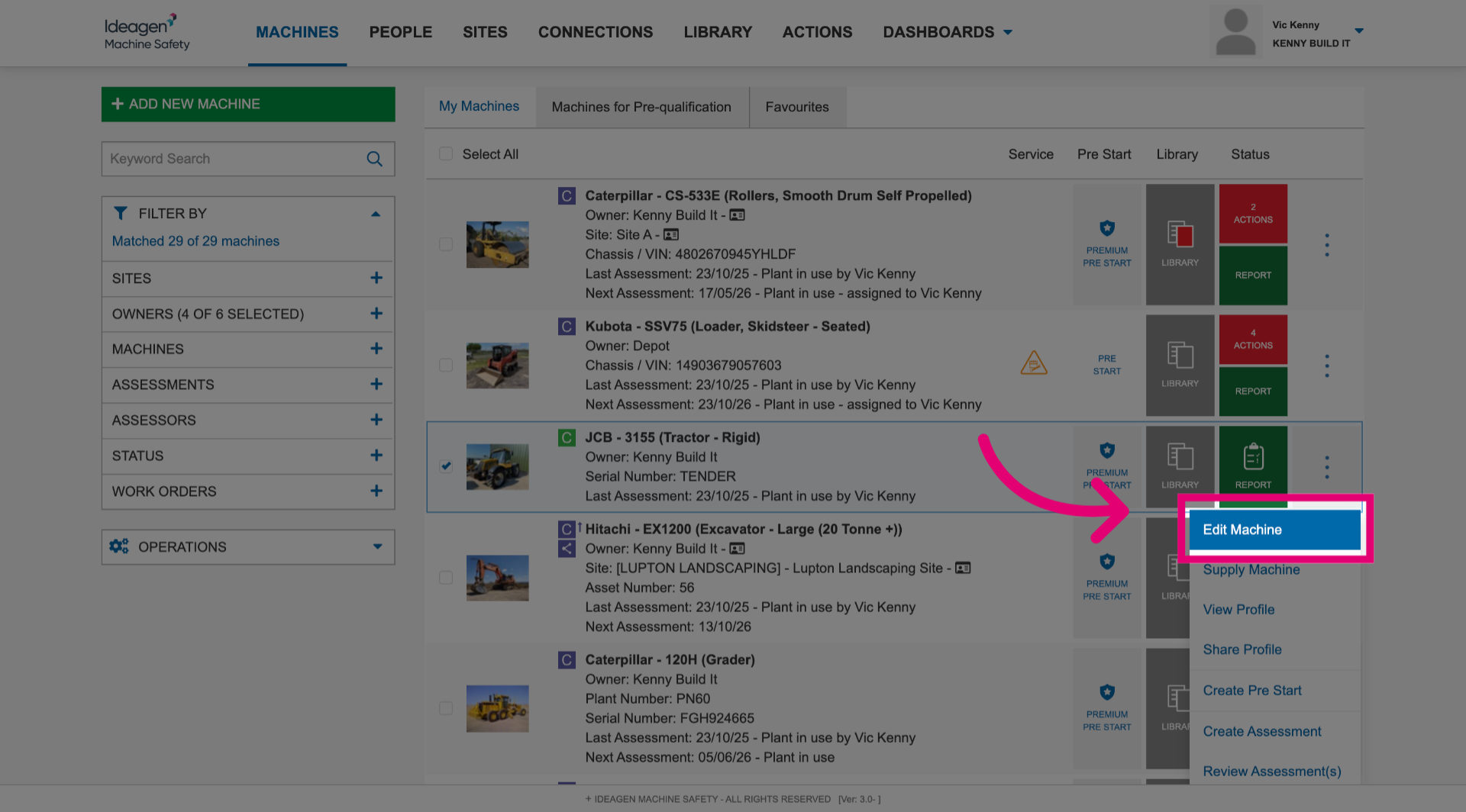The width and height of the screenshot is (1466, 812).
Task: Click the share icon on Hitachi EX1200
Action: [x=567, y=548]
